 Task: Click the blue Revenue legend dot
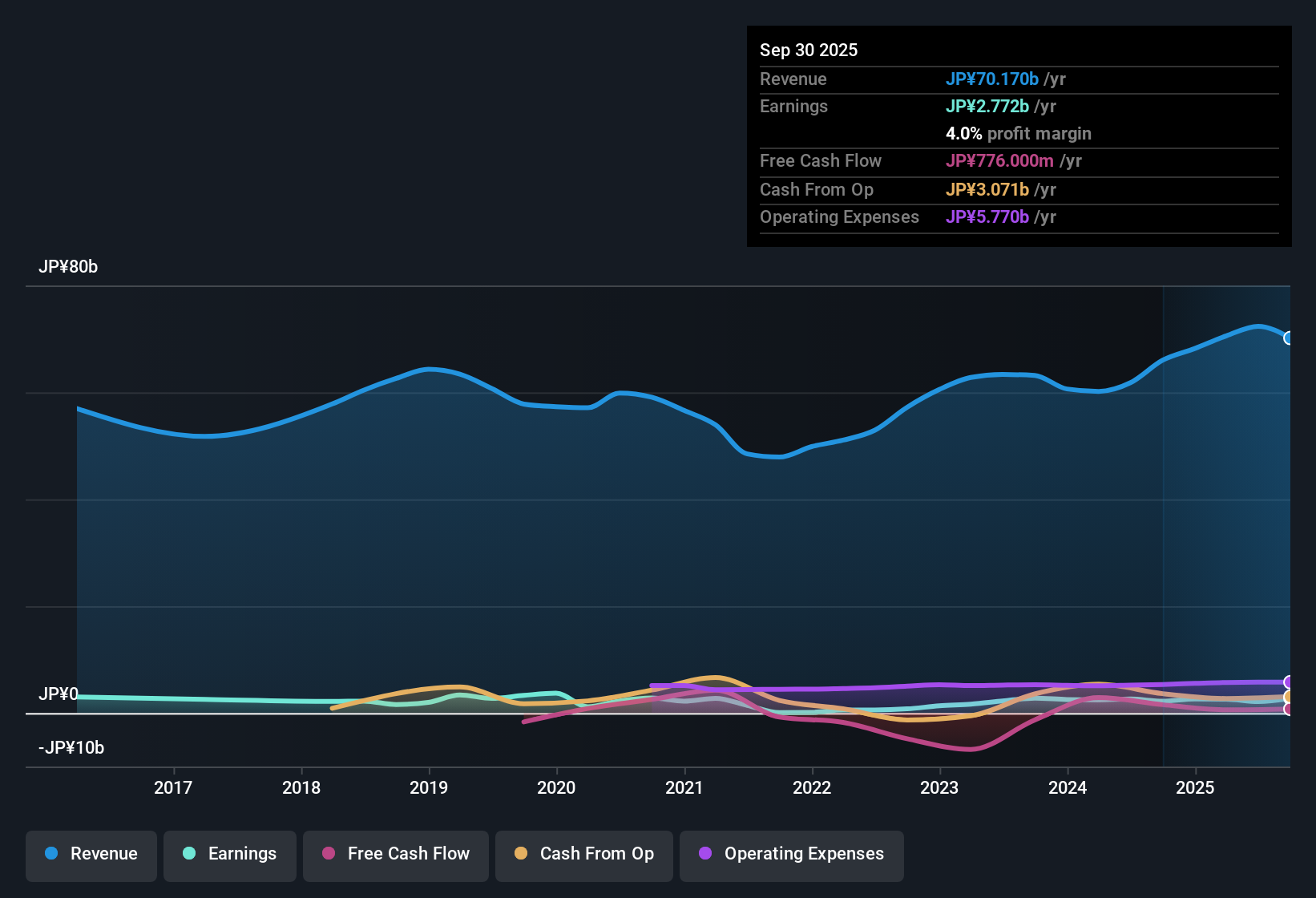click(50, 854)
